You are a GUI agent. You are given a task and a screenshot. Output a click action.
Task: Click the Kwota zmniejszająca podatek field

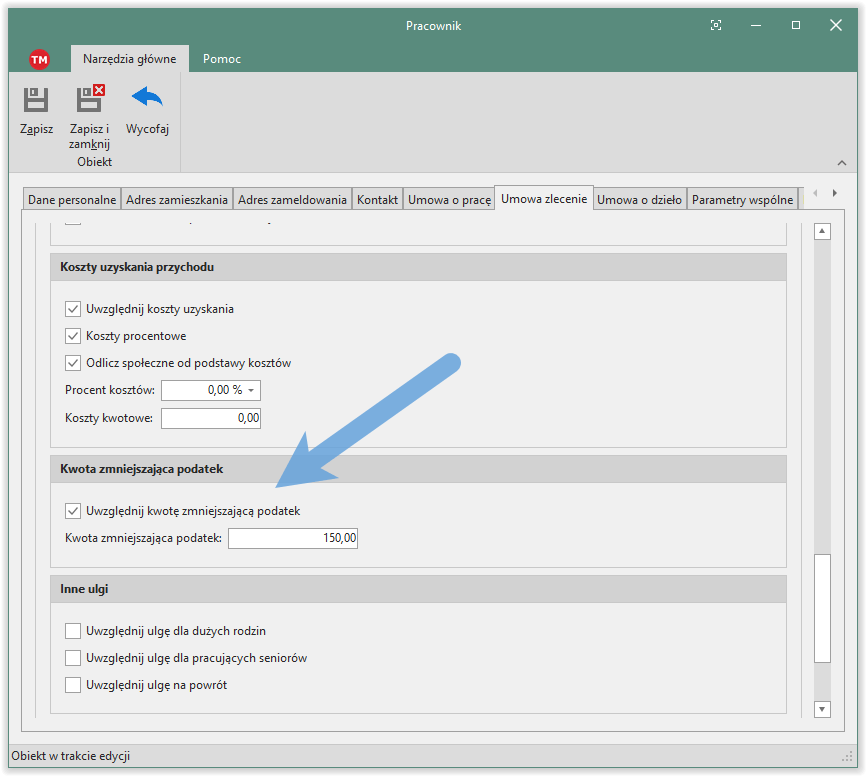[293, 539]
